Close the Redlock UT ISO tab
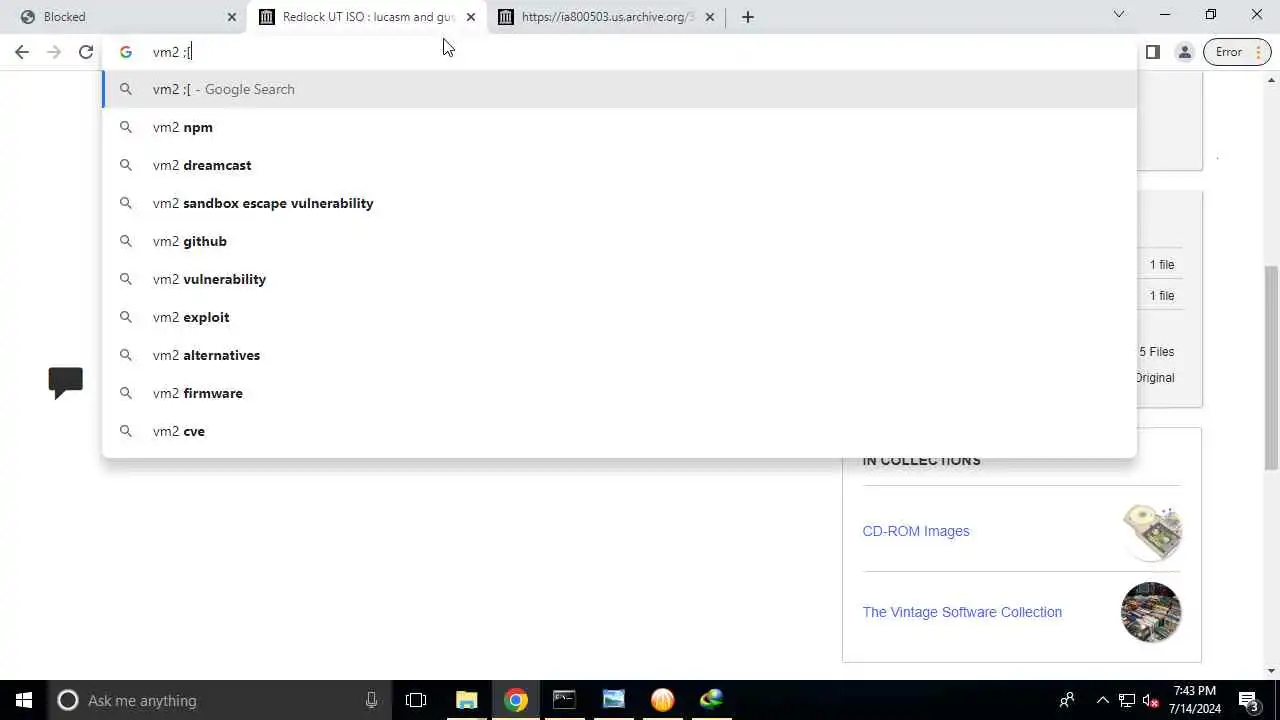The width and height of the screenshot is (1280, 720). 471,17
